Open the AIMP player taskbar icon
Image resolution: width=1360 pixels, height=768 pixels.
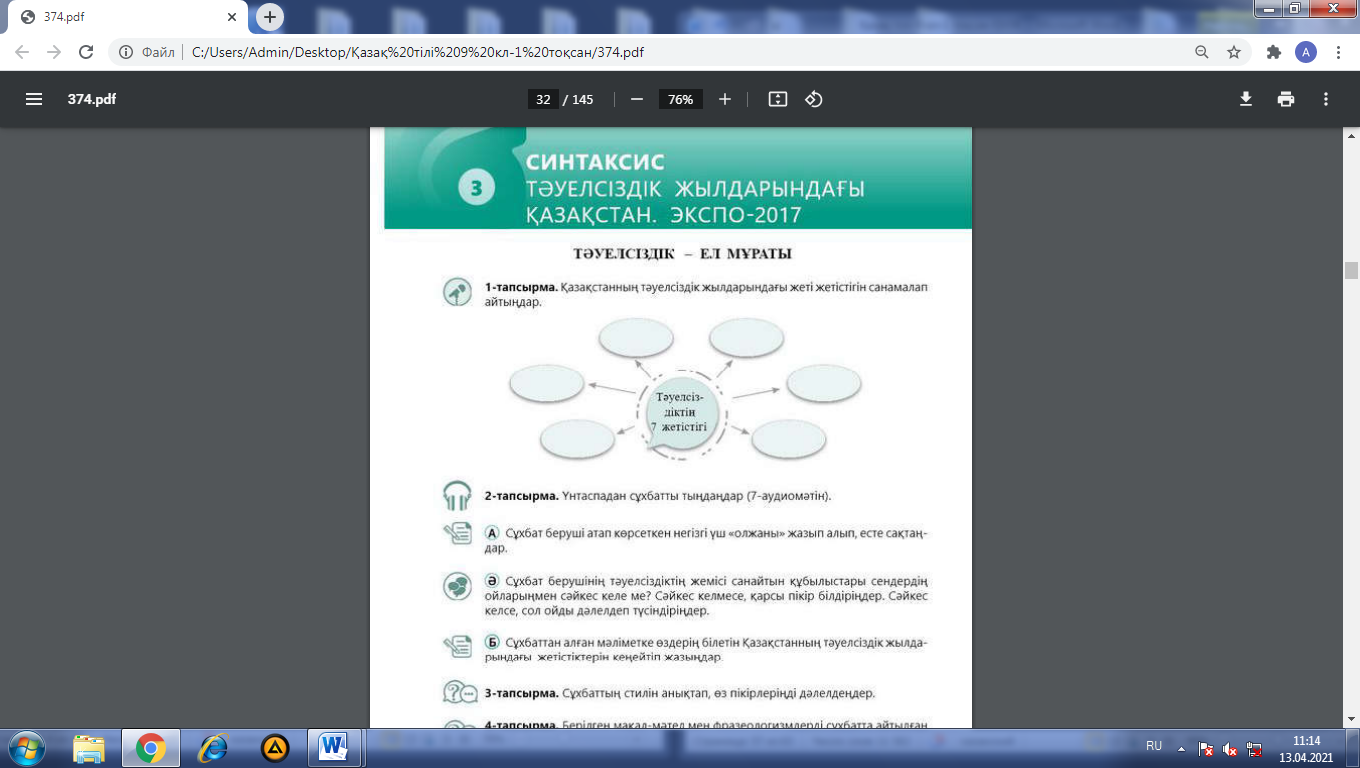275,747
